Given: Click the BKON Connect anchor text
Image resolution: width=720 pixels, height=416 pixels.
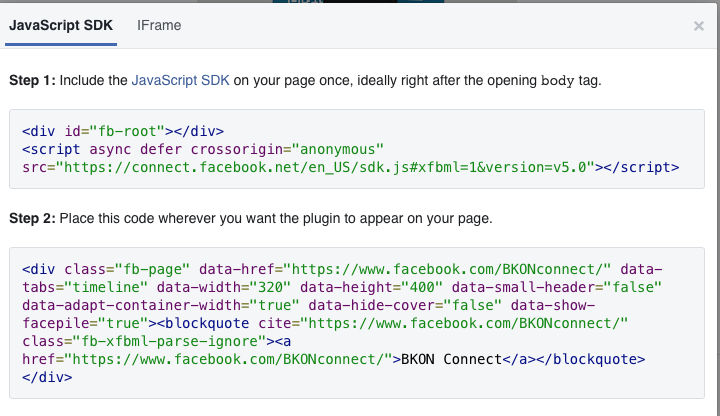Looking at the screenshot, I should [448, 360].
